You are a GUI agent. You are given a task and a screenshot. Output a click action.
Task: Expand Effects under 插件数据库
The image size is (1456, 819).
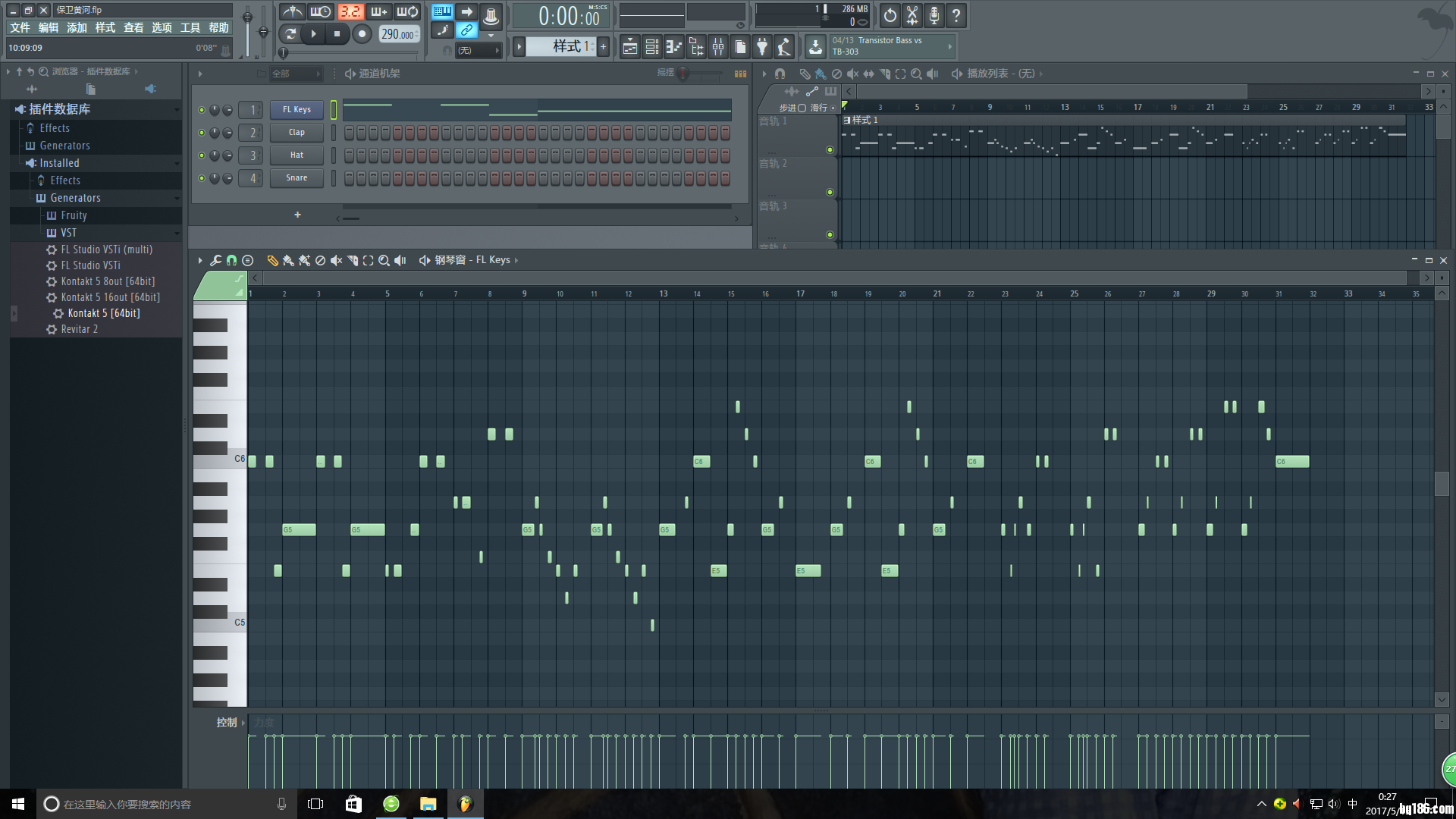pos(55,128)
